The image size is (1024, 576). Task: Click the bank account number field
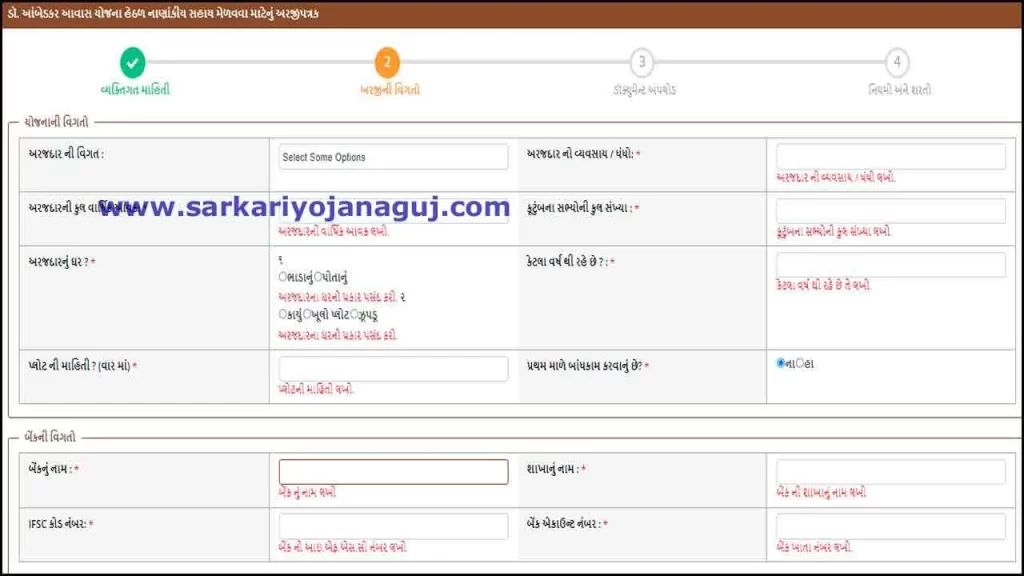click(889, 525)
